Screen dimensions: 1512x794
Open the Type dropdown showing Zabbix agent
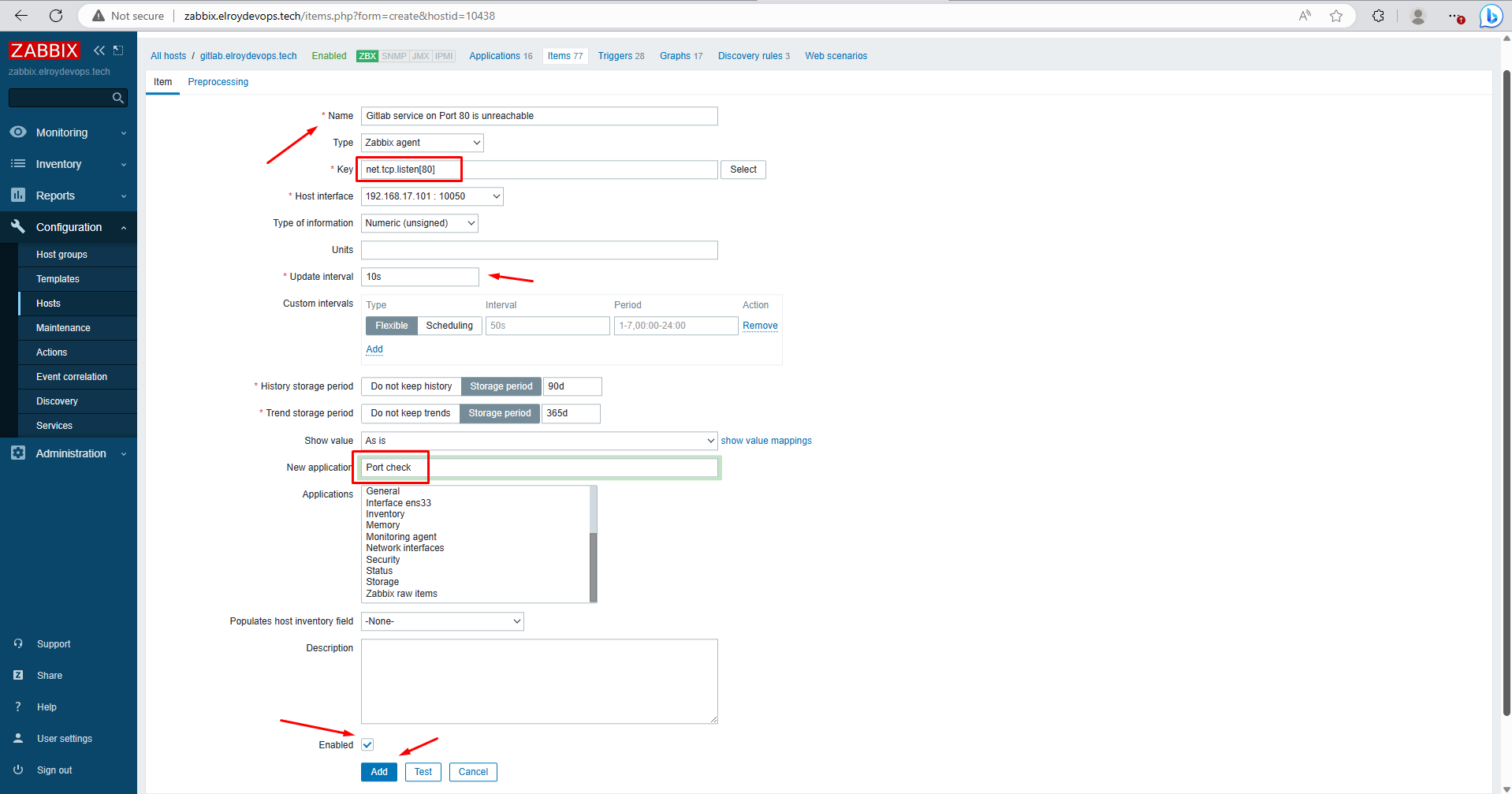423,143
